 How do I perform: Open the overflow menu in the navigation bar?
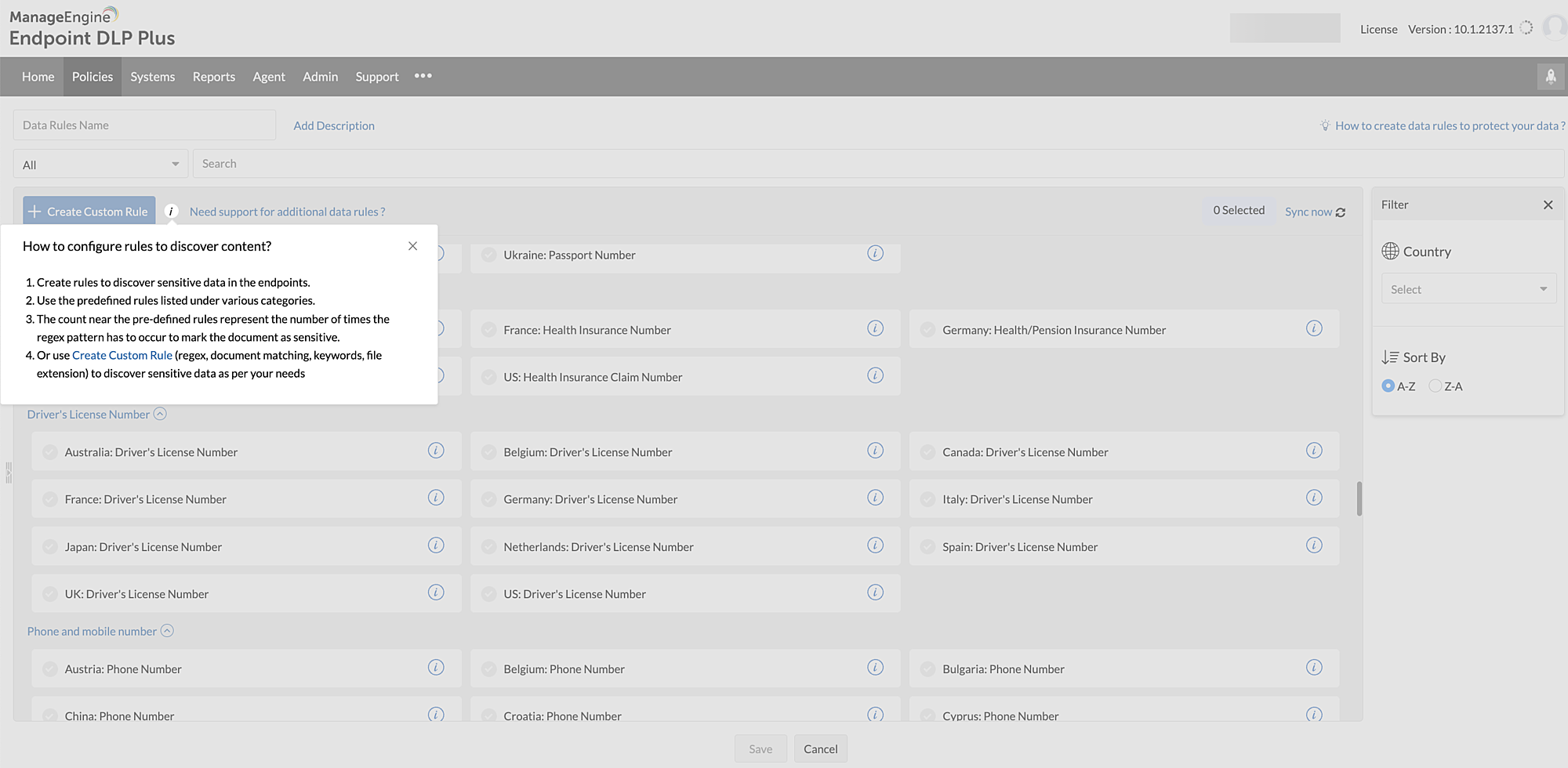(x=423, y=76)
